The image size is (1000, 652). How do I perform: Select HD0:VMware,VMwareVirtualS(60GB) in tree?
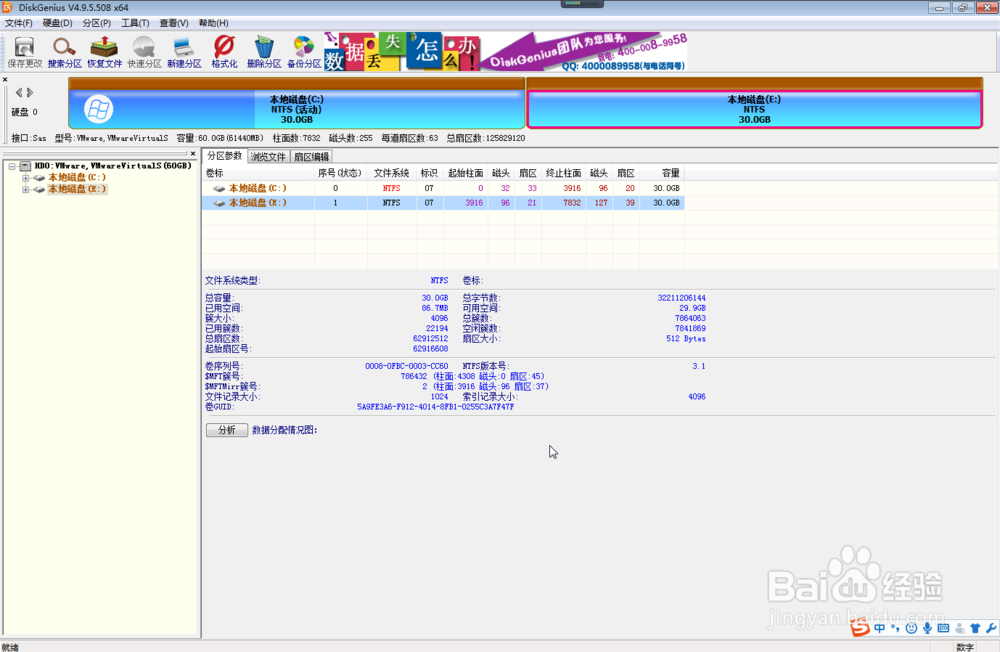[x=113, y=166]
